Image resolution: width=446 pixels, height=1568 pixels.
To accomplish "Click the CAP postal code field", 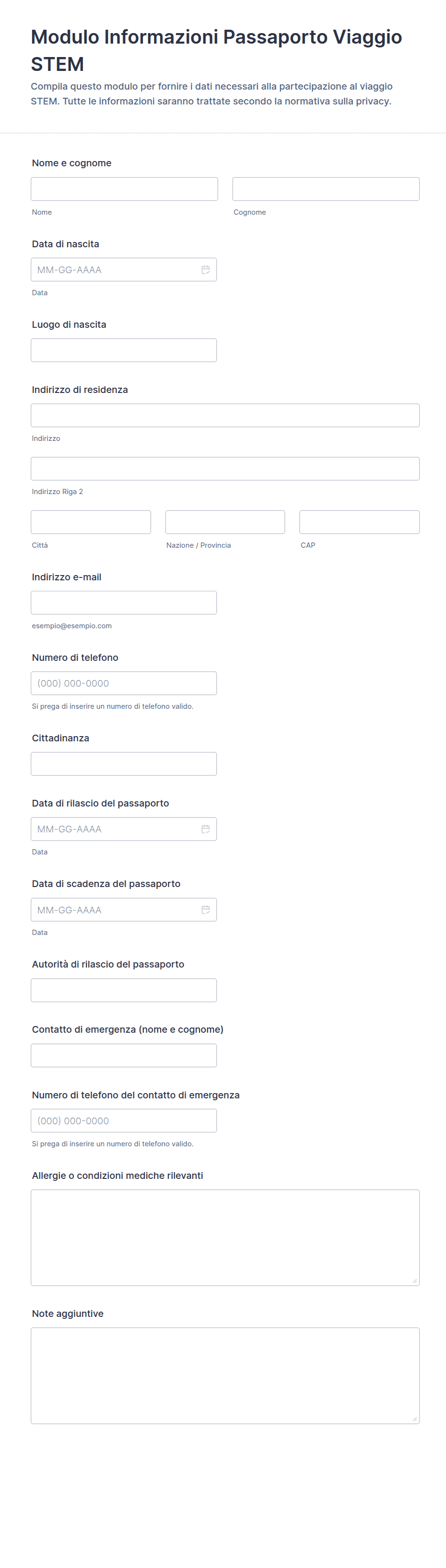I will pyautogui.click(x=360, y=522).
